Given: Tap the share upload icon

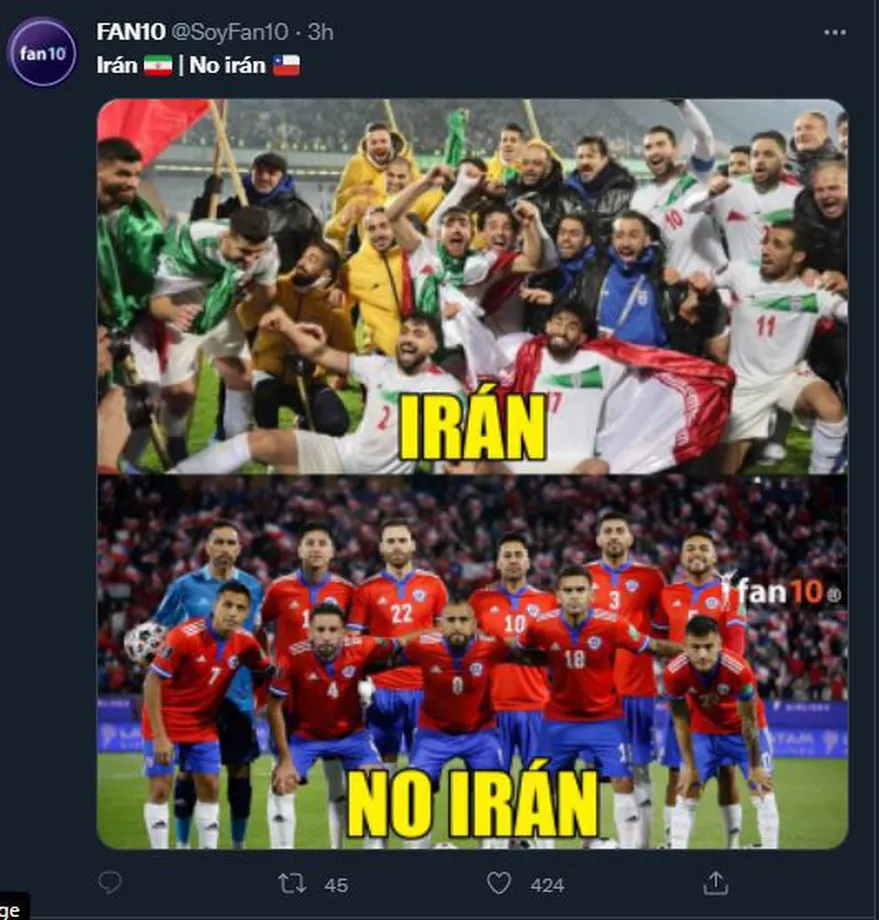Looking at the screenshot, I should click(x=715, y=882).
